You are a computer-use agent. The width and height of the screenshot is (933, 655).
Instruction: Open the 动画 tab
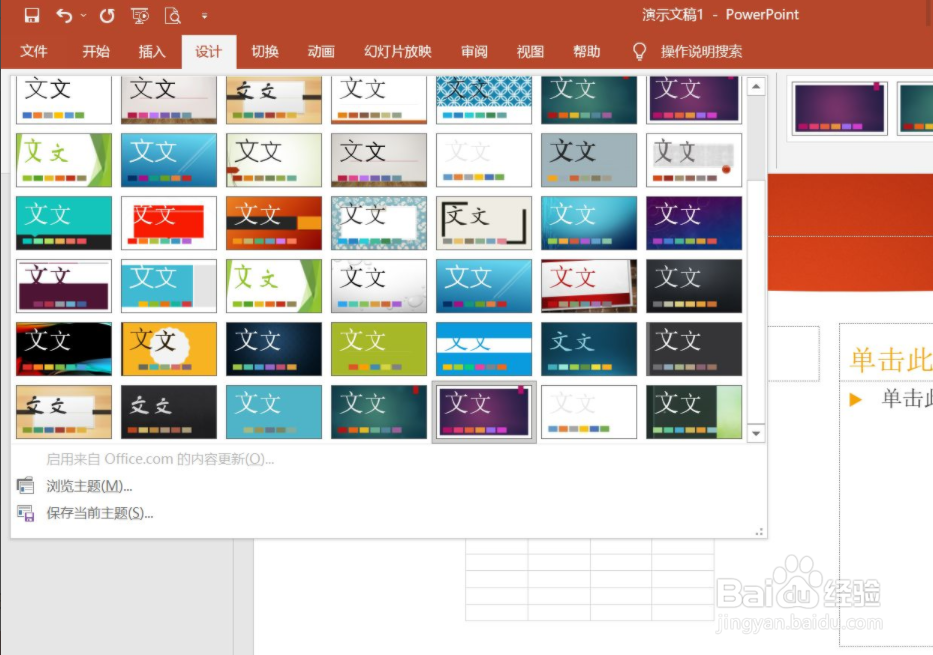click(x=321, y=52)
